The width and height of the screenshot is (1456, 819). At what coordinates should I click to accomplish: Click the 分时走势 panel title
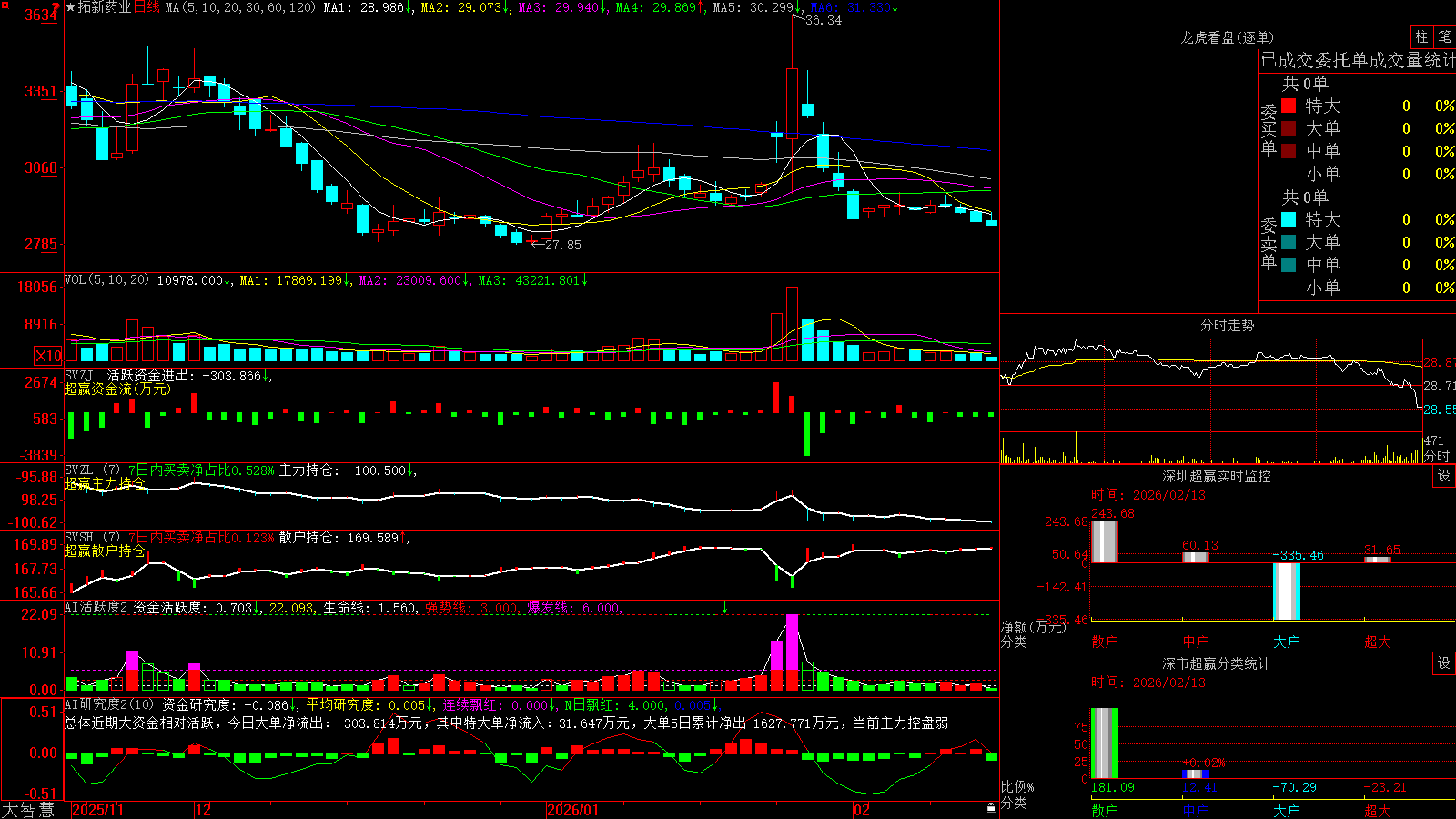coord(1227,325)
